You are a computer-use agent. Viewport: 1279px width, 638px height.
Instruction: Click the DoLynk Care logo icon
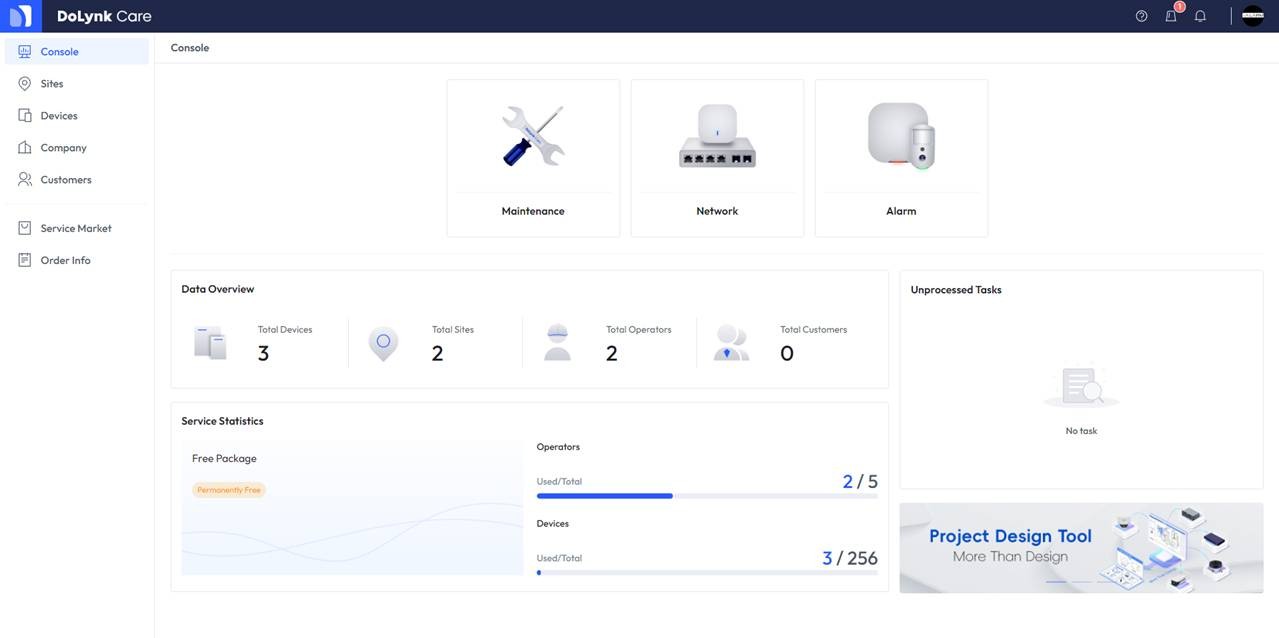pyautogui.click(x=20, y=16)
